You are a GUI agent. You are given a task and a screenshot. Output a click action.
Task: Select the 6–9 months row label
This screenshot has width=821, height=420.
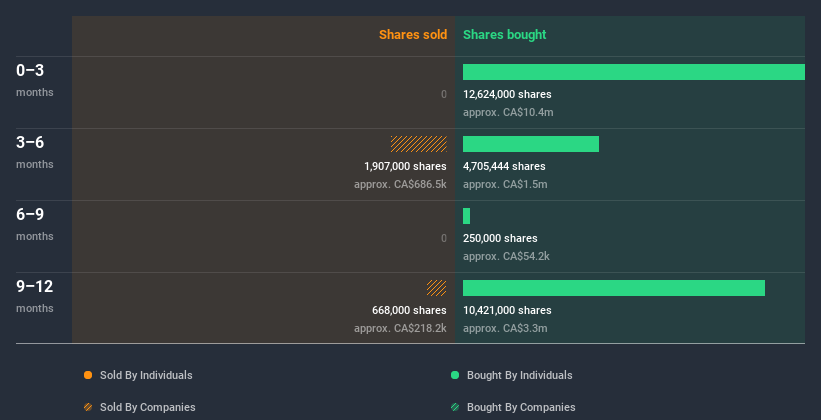31,215
